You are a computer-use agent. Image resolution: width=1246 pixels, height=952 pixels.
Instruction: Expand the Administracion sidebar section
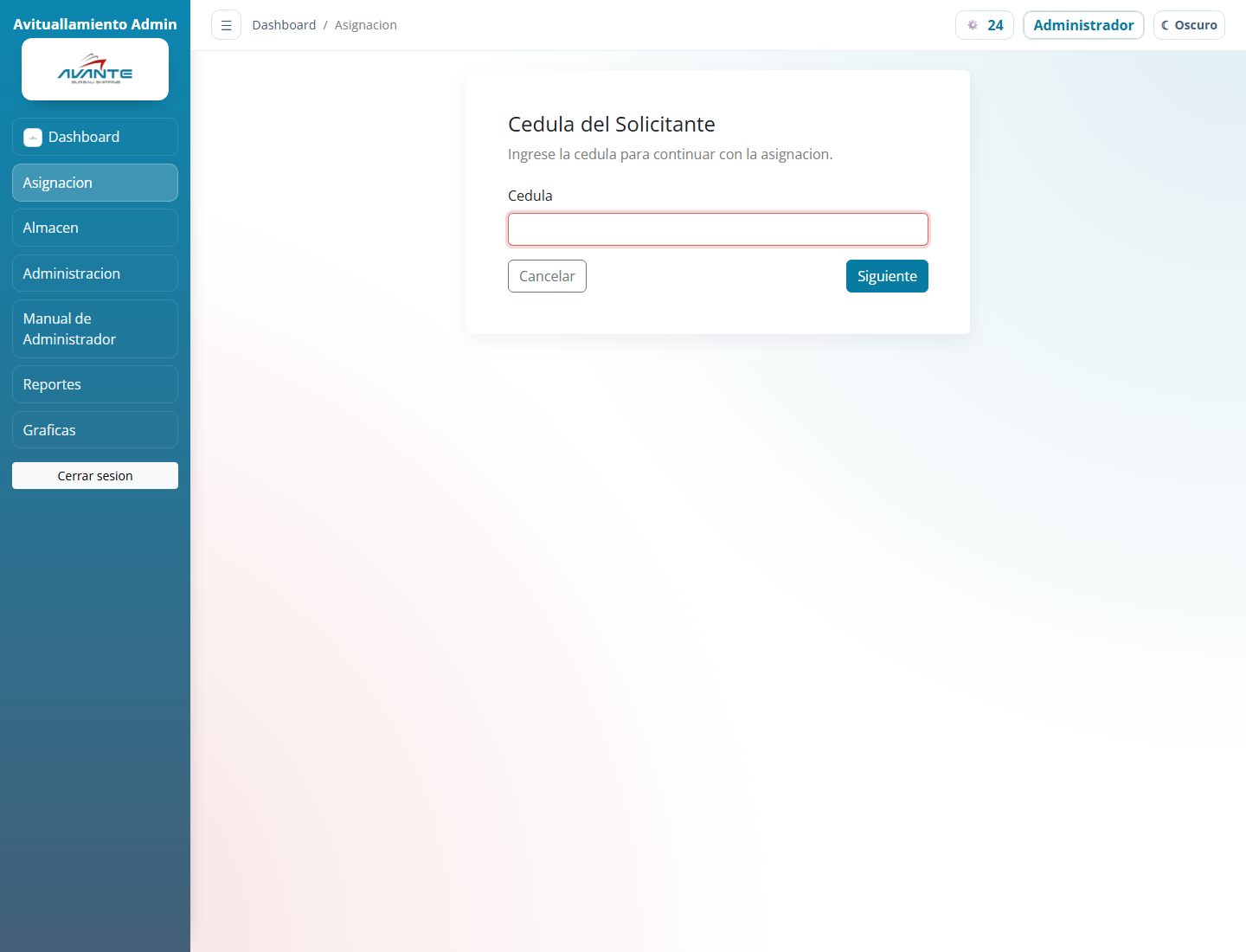pos(95,273)
